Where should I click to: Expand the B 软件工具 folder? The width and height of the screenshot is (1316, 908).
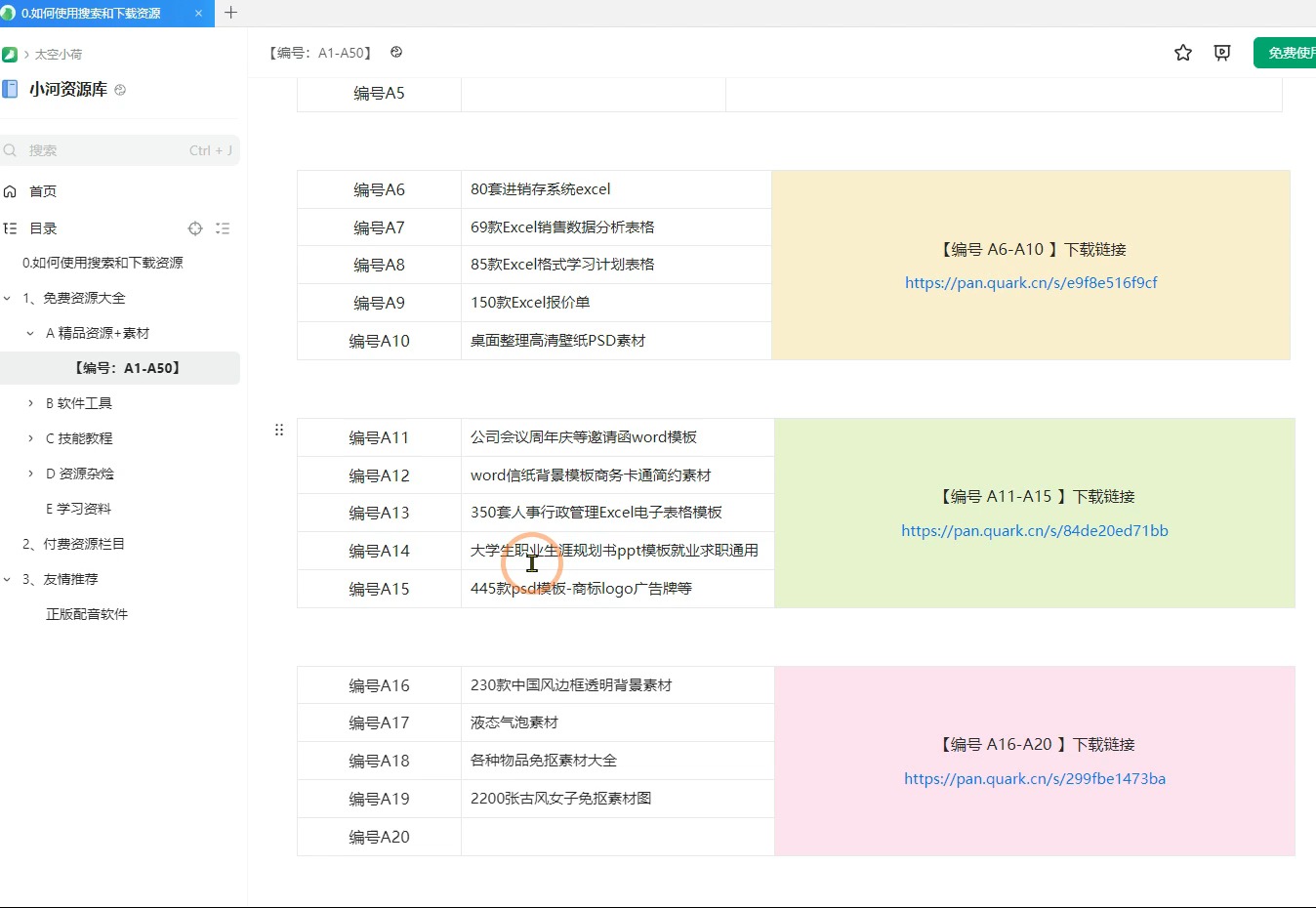pos(30,403)
